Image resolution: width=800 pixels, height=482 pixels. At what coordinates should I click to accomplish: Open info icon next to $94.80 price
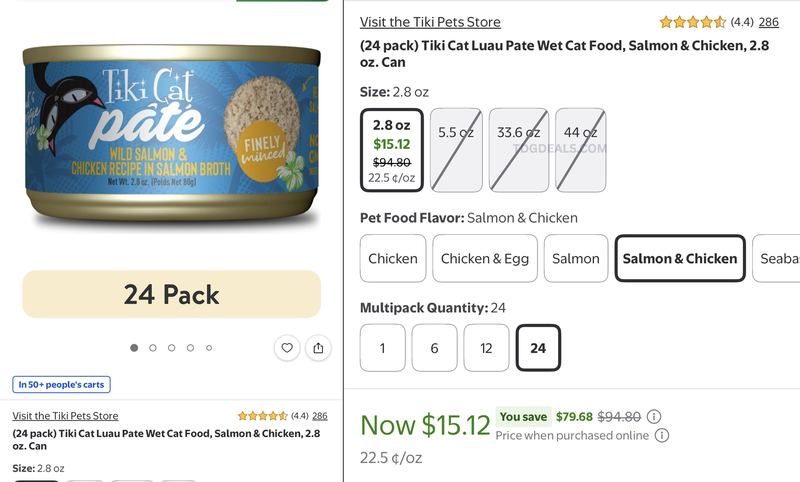654,417
